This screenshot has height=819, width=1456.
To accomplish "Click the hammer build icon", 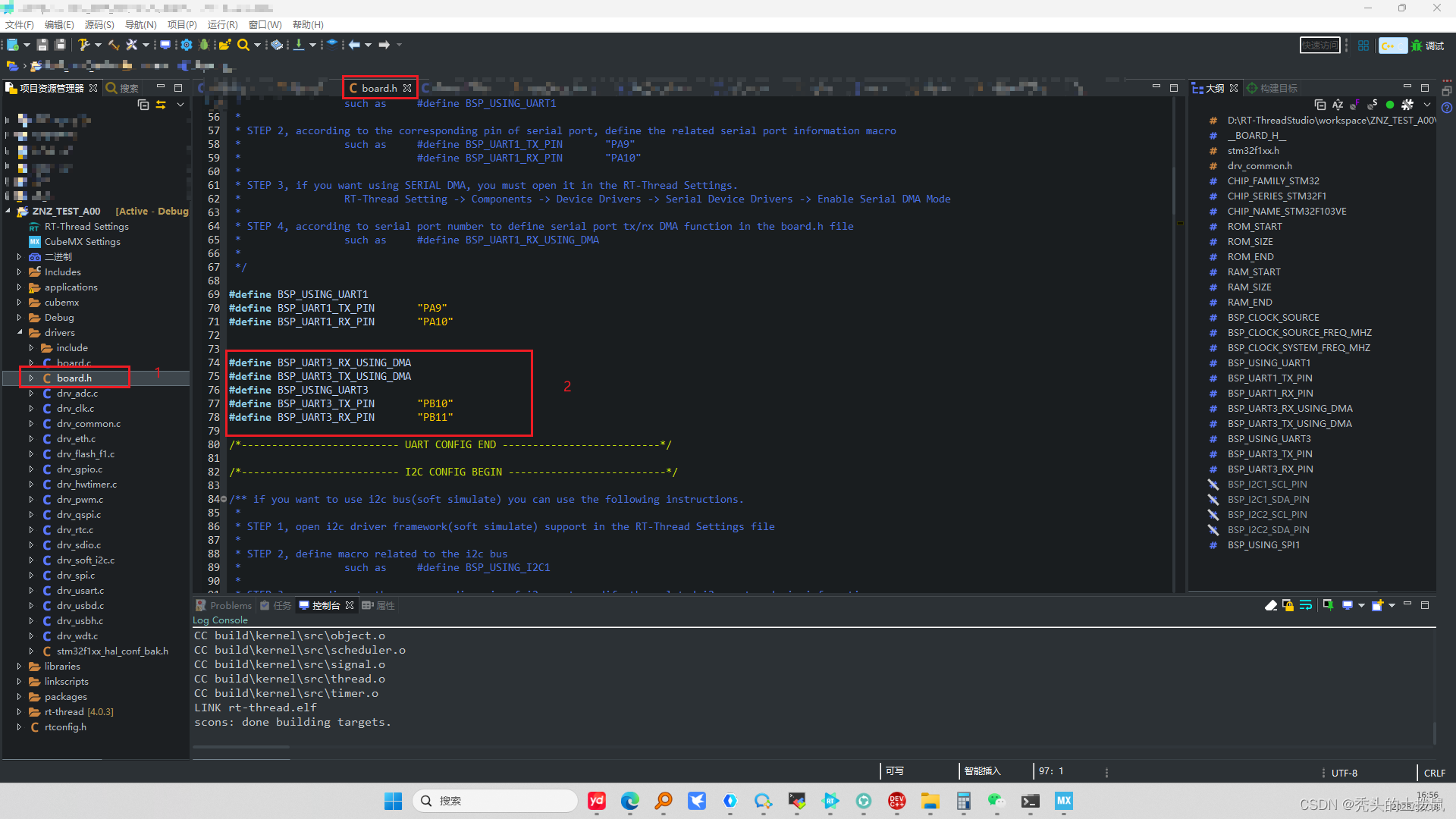I will click(84, 45).
